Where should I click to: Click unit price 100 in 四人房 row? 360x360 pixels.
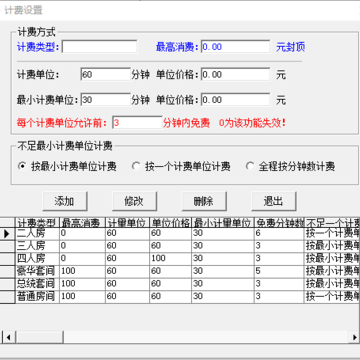(x=170, y=259)
